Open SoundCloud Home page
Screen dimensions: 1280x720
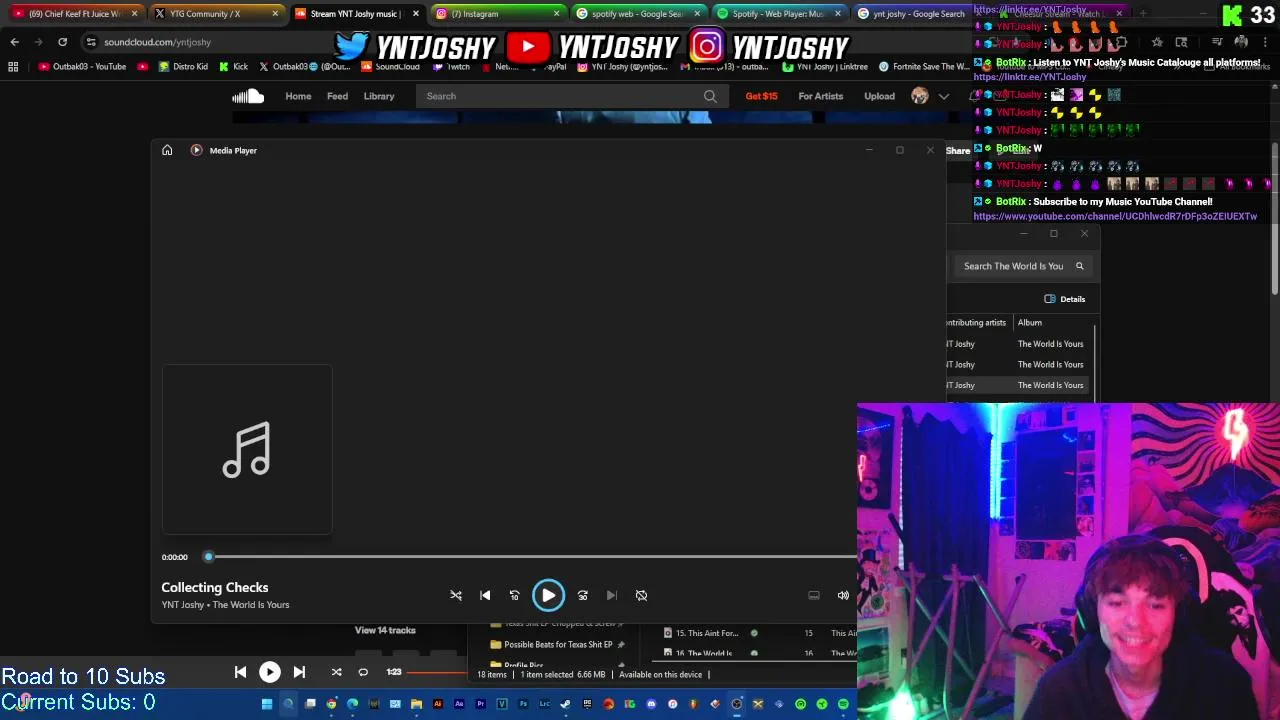click(298, 96)
